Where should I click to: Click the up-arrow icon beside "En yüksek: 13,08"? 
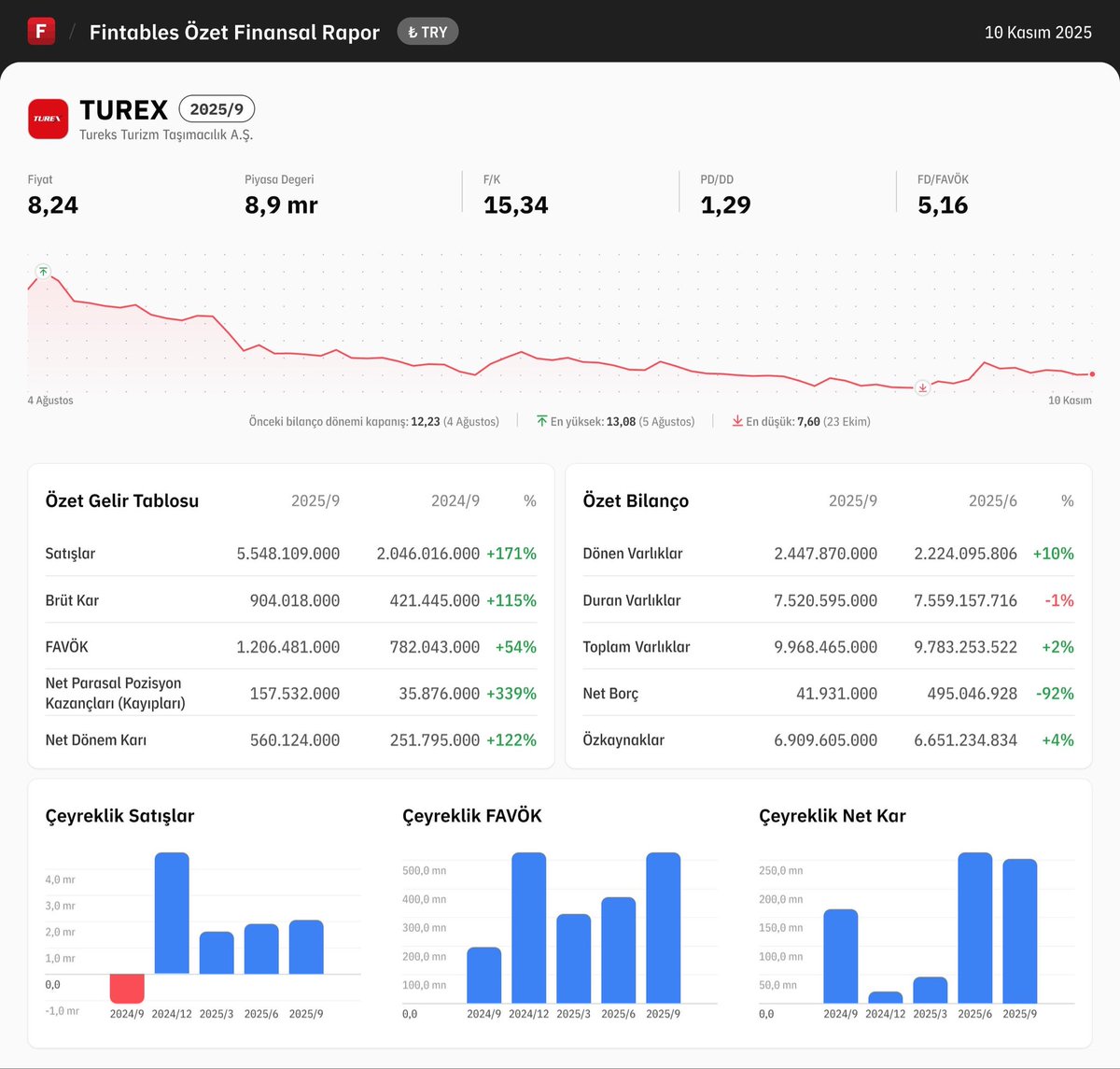(x=541, y=421)
